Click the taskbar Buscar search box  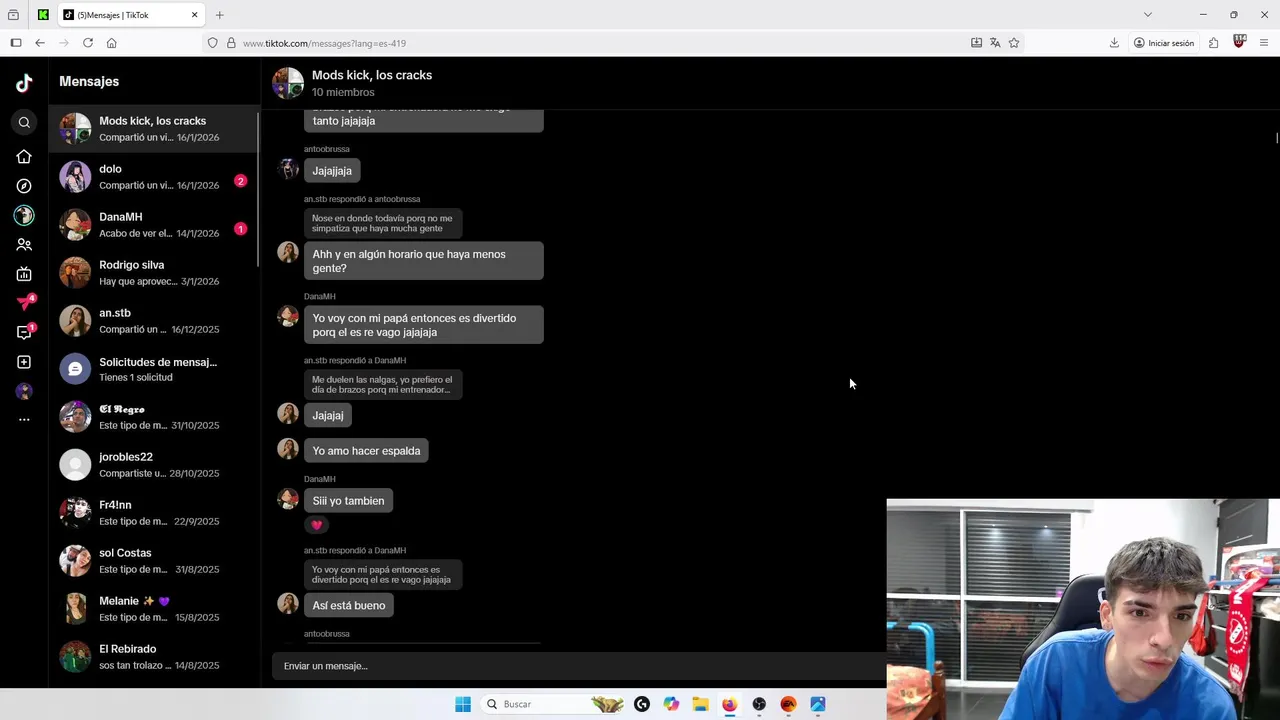(554, 704)
